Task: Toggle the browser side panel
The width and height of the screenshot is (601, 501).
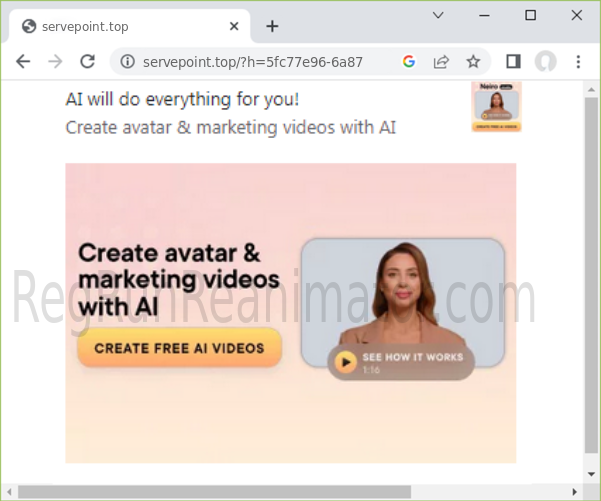Action: pos(513,61)
